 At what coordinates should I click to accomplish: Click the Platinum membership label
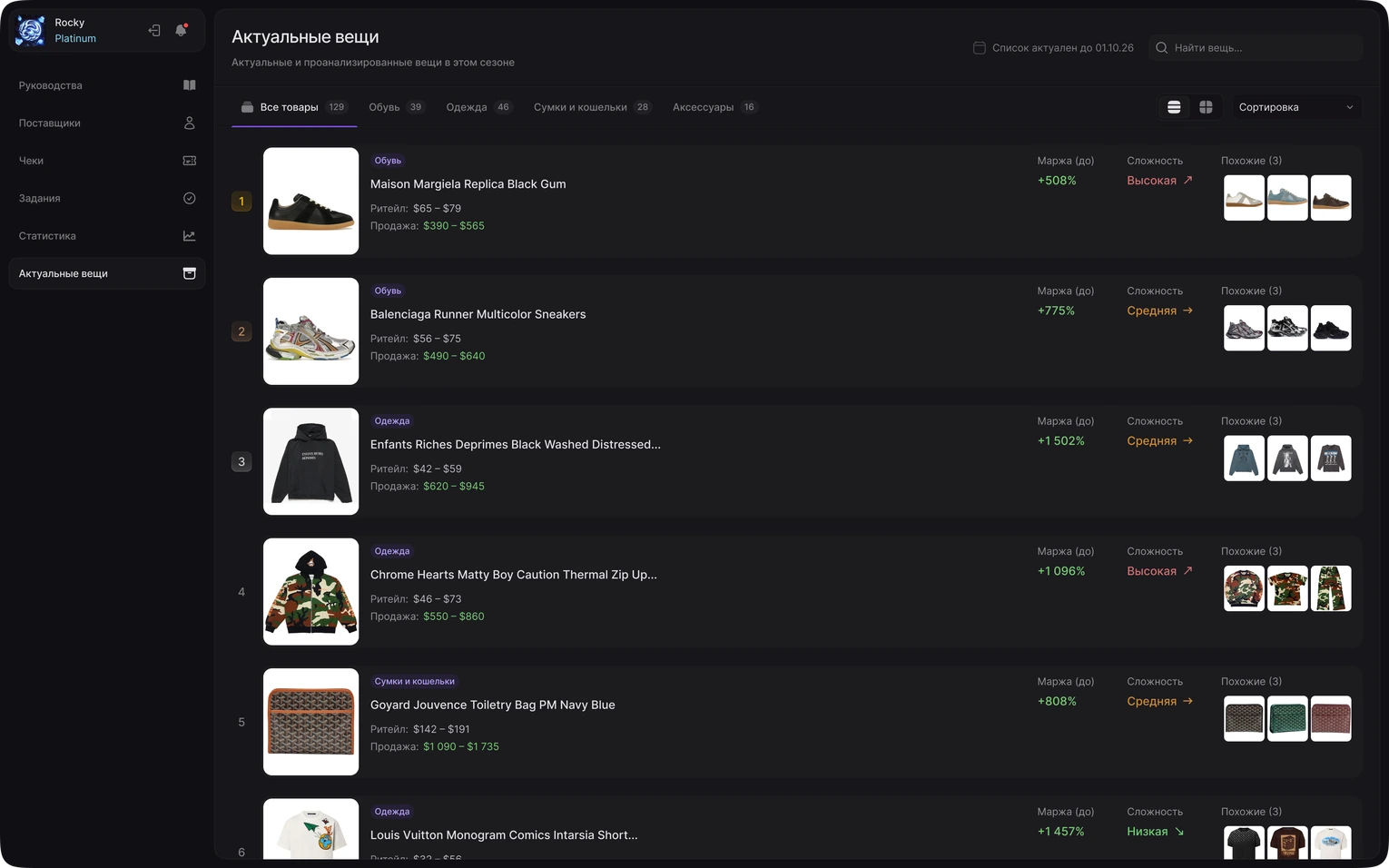[75, 39]
